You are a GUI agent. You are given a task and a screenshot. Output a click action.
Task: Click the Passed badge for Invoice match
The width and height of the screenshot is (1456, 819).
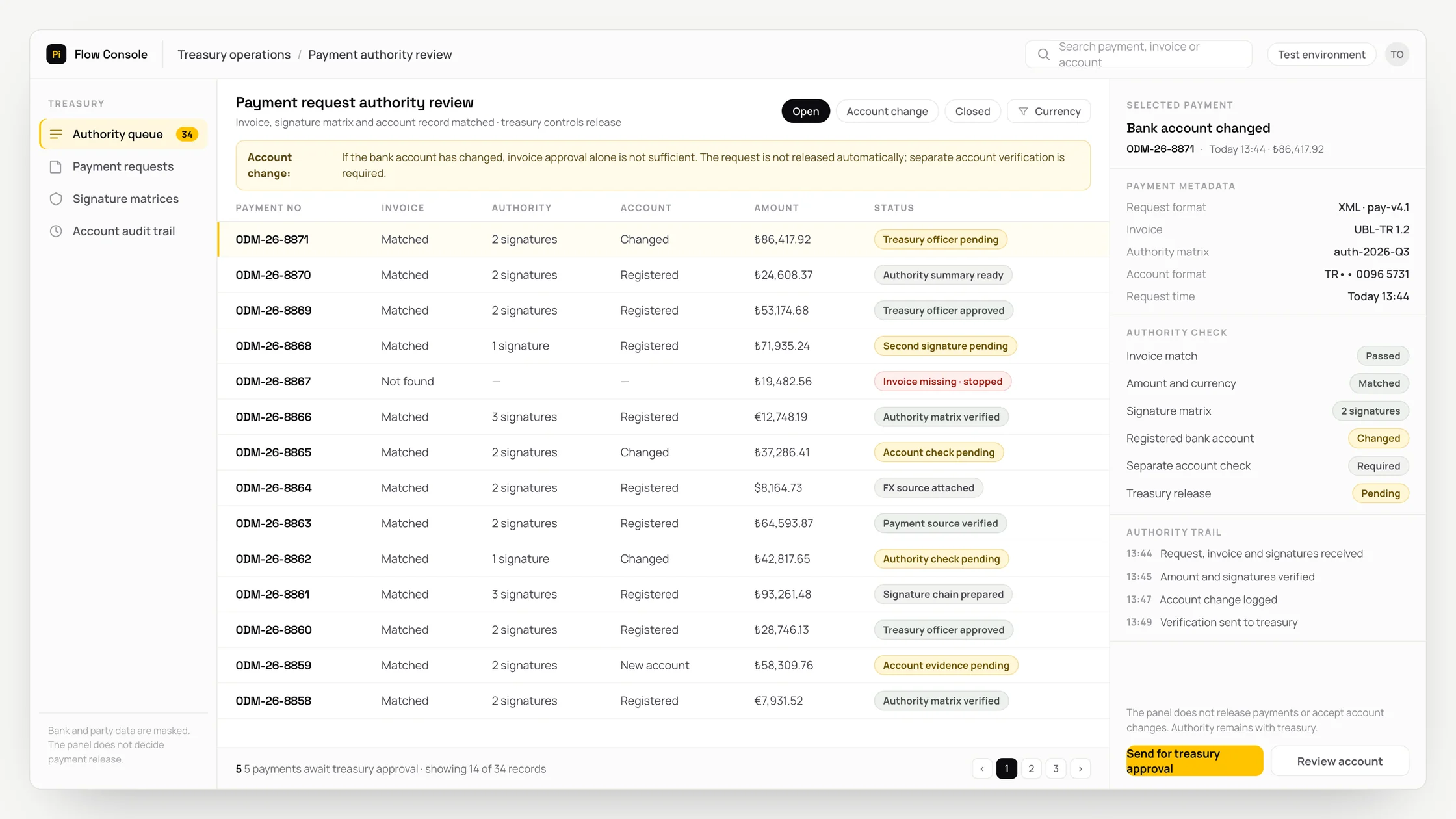pyautogui.click(x=1383, y=356)
